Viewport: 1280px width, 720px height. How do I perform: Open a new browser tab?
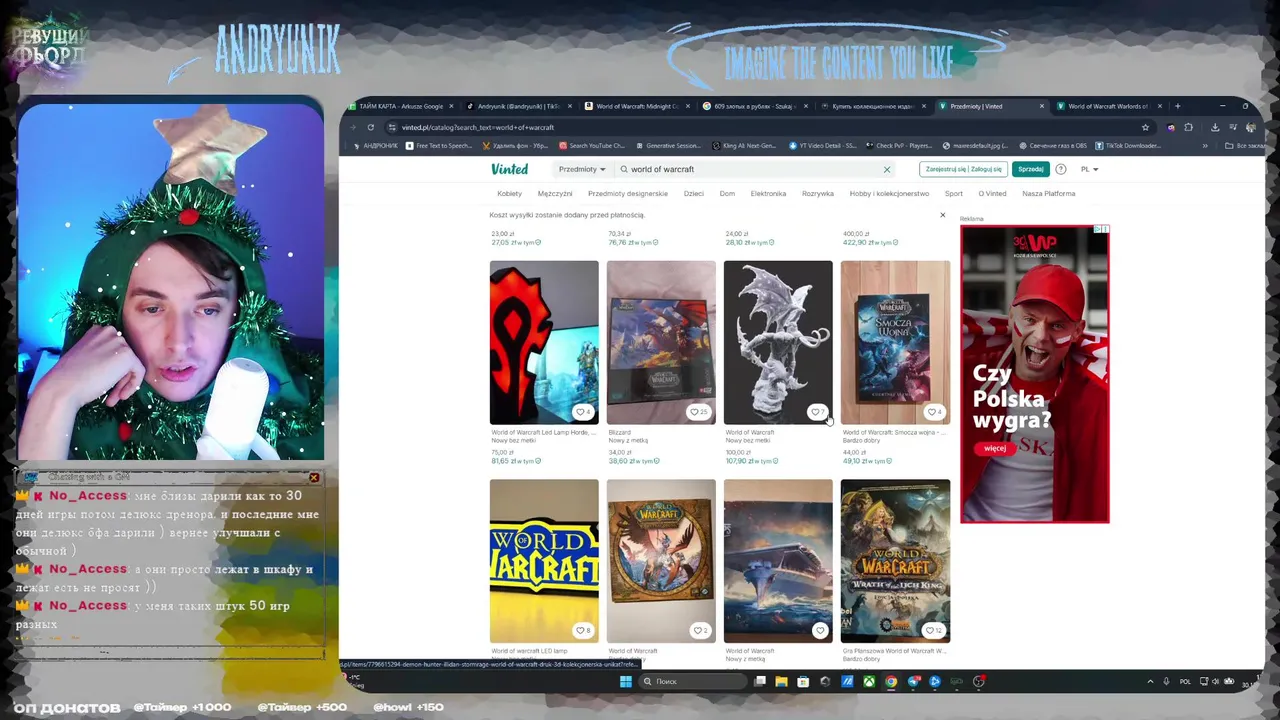(x=1177, y=106)
